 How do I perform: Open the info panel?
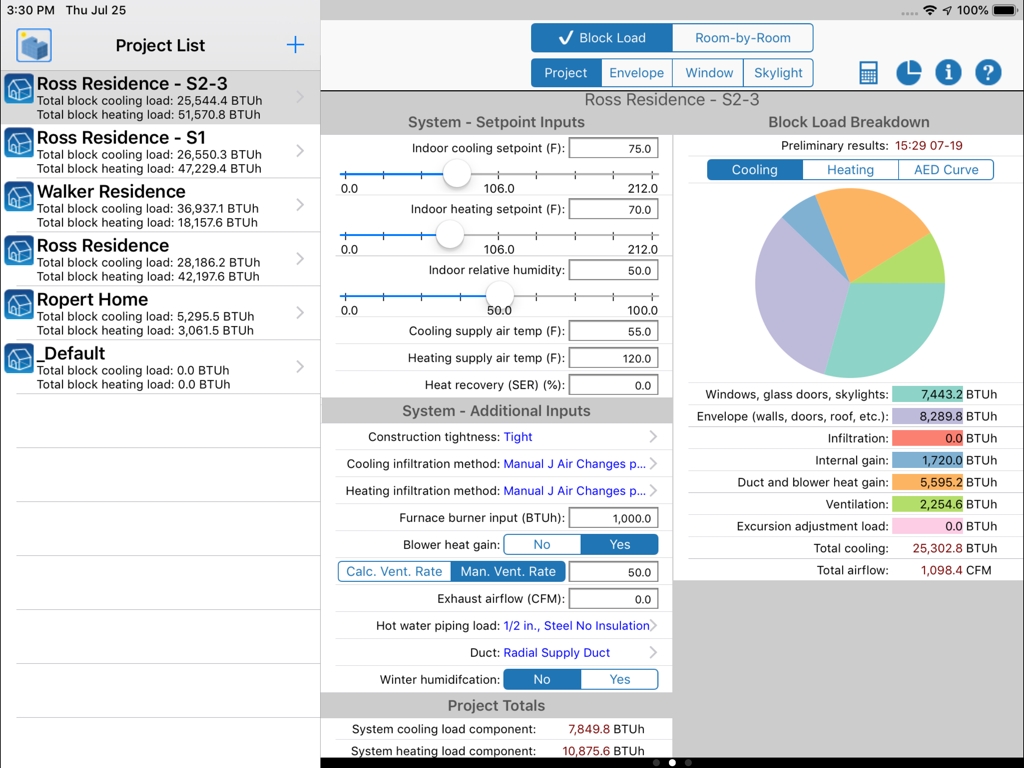pos(947,72)
